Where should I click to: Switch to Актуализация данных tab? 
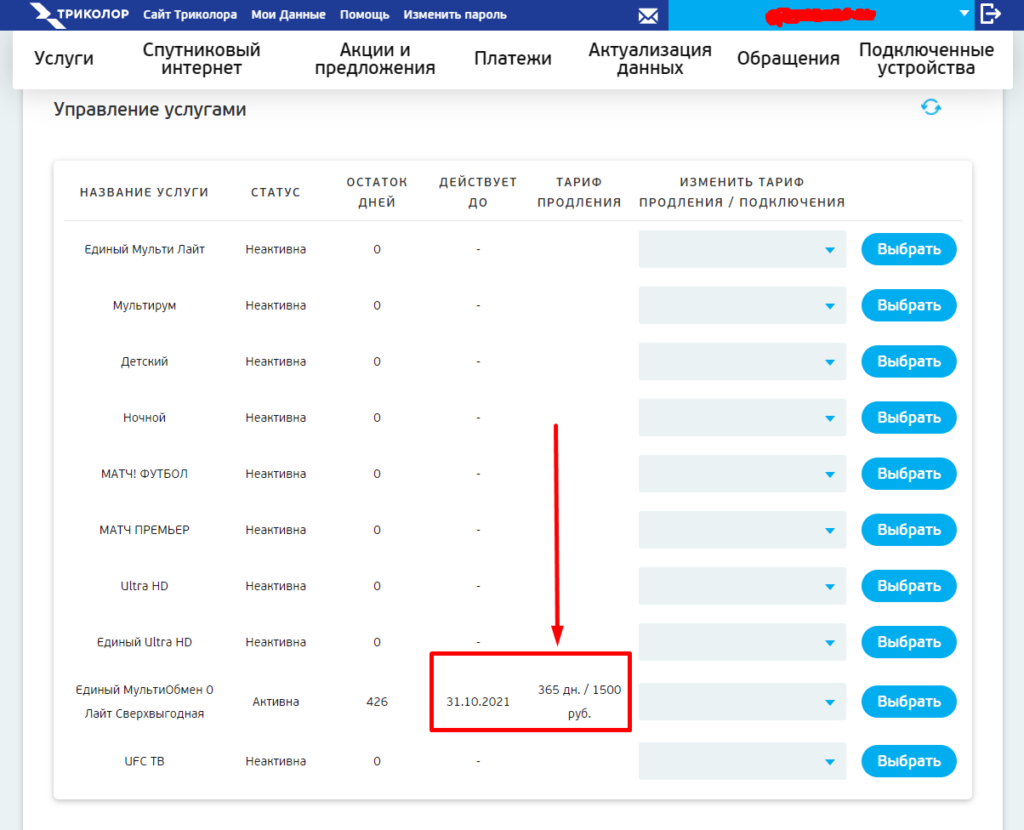pos(650,59)
